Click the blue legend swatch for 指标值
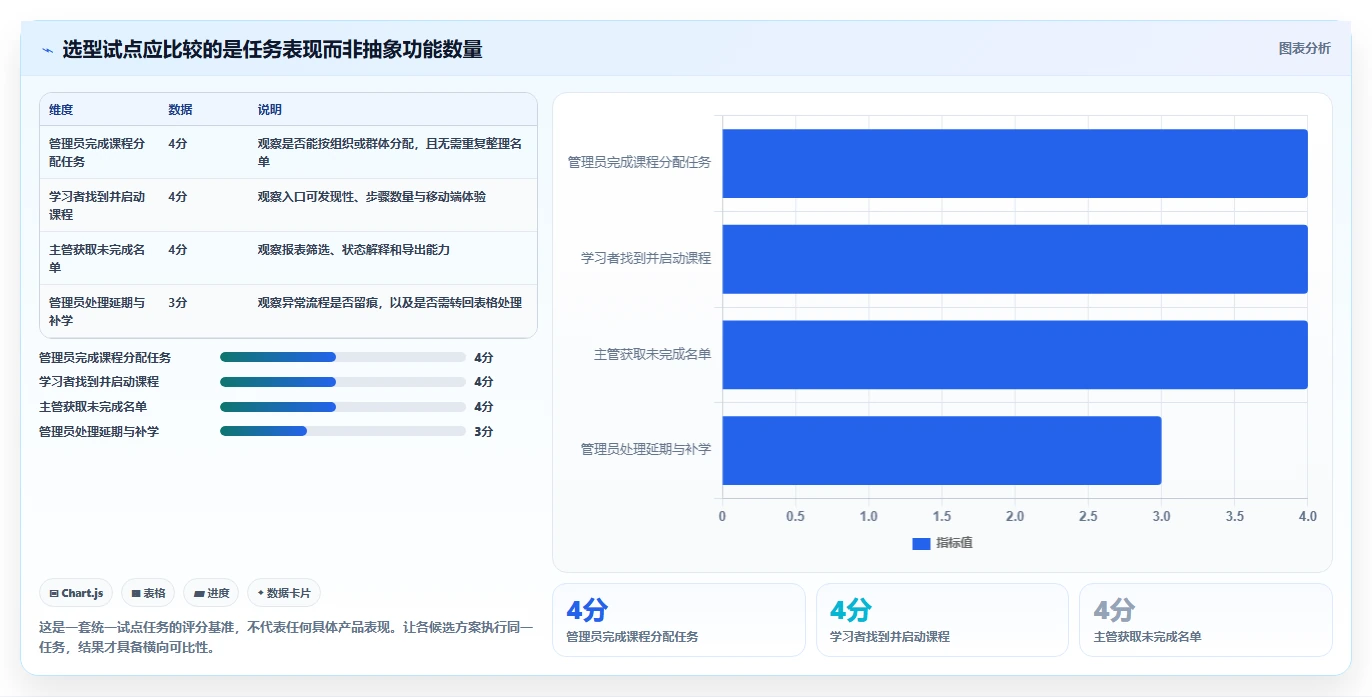Viewport: 1372px width, 697px height. pyautogui.click(x=921, y=543)
